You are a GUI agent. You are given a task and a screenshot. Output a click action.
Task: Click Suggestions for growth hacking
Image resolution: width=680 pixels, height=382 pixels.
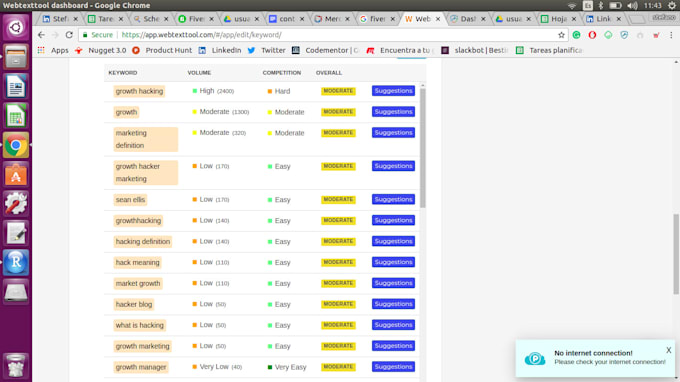point(393,91)
